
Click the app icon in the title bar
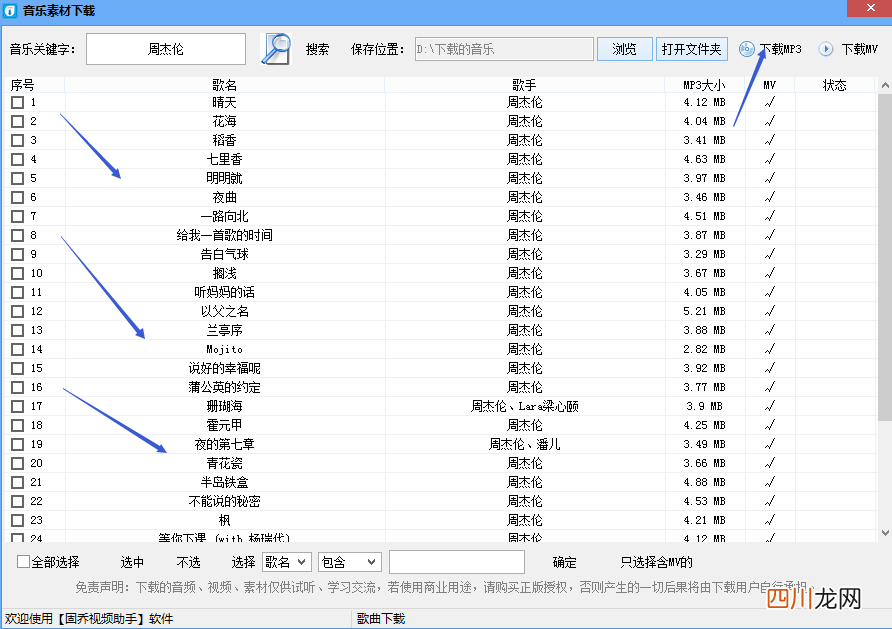coord(10,10)
